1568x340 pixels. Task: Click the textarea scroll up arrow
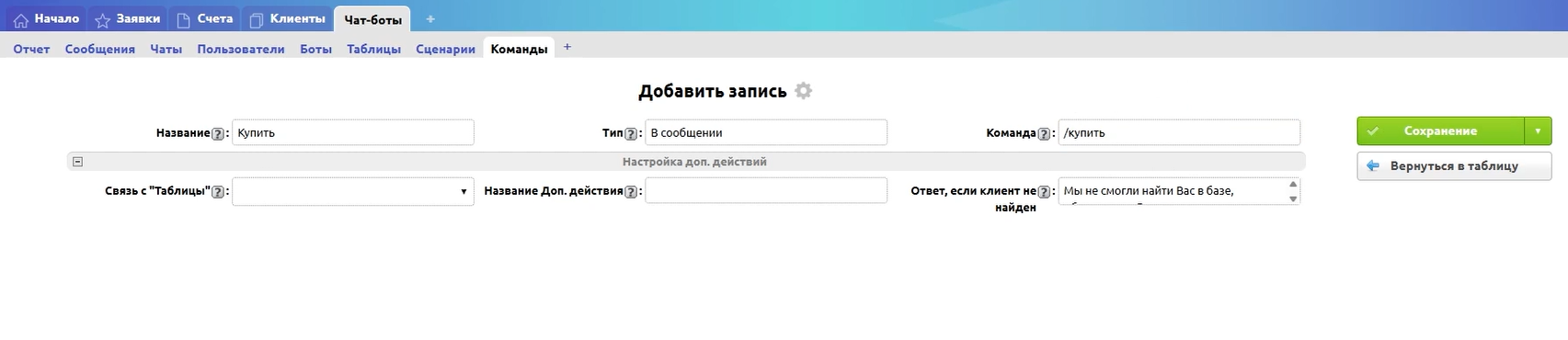1293,184
